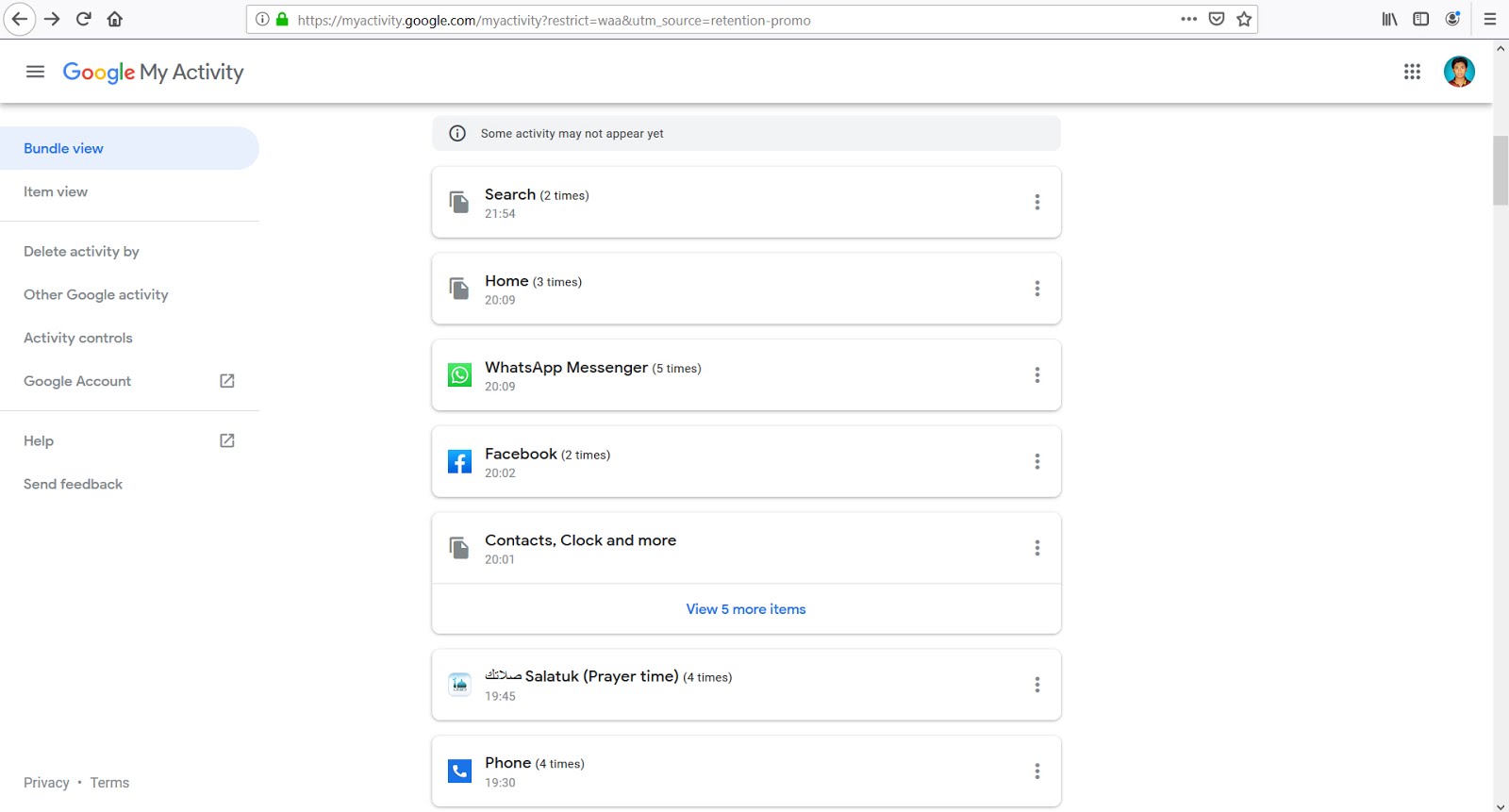This screenshot has width=1509, height=812.
Task: Click the Contacts, Clock bundle document icon
Action: [459, 548]
